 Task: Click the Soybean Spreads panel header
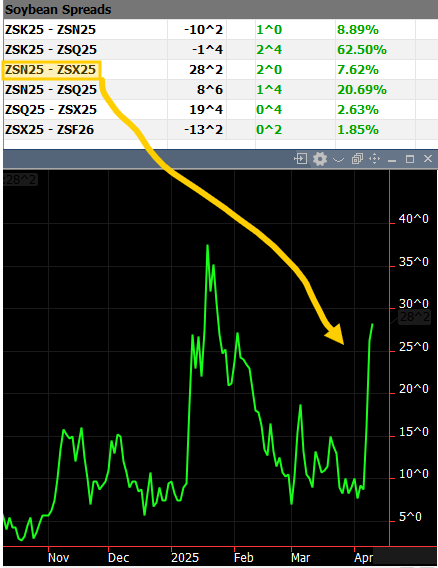(220, 9)
